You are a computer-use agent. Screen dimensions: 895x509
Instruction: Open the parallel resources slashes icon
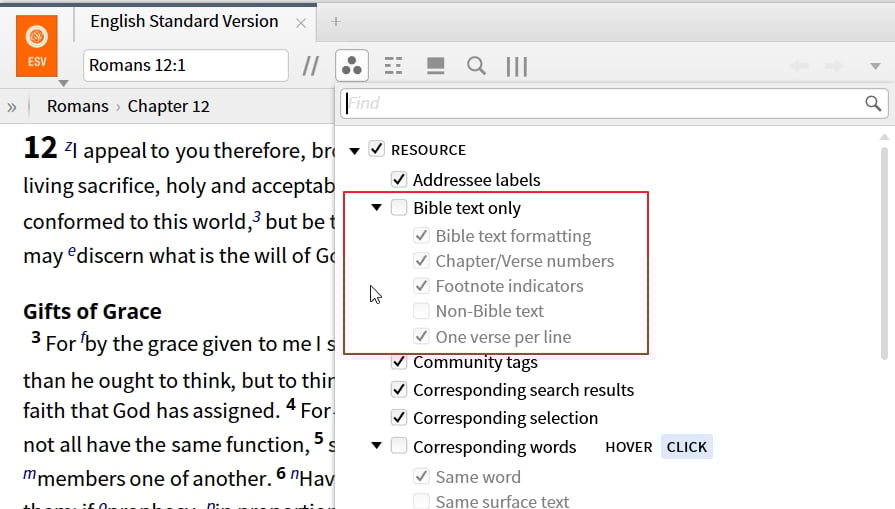pos(311,66)
